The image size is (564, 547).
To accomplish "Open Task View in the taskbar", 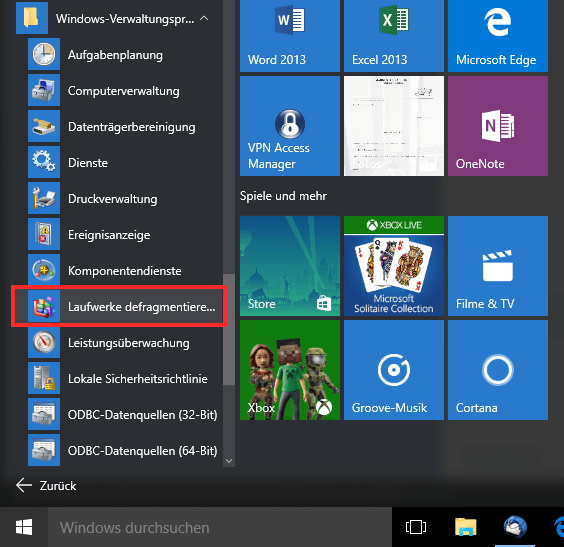I will click(x=416, y=527).
